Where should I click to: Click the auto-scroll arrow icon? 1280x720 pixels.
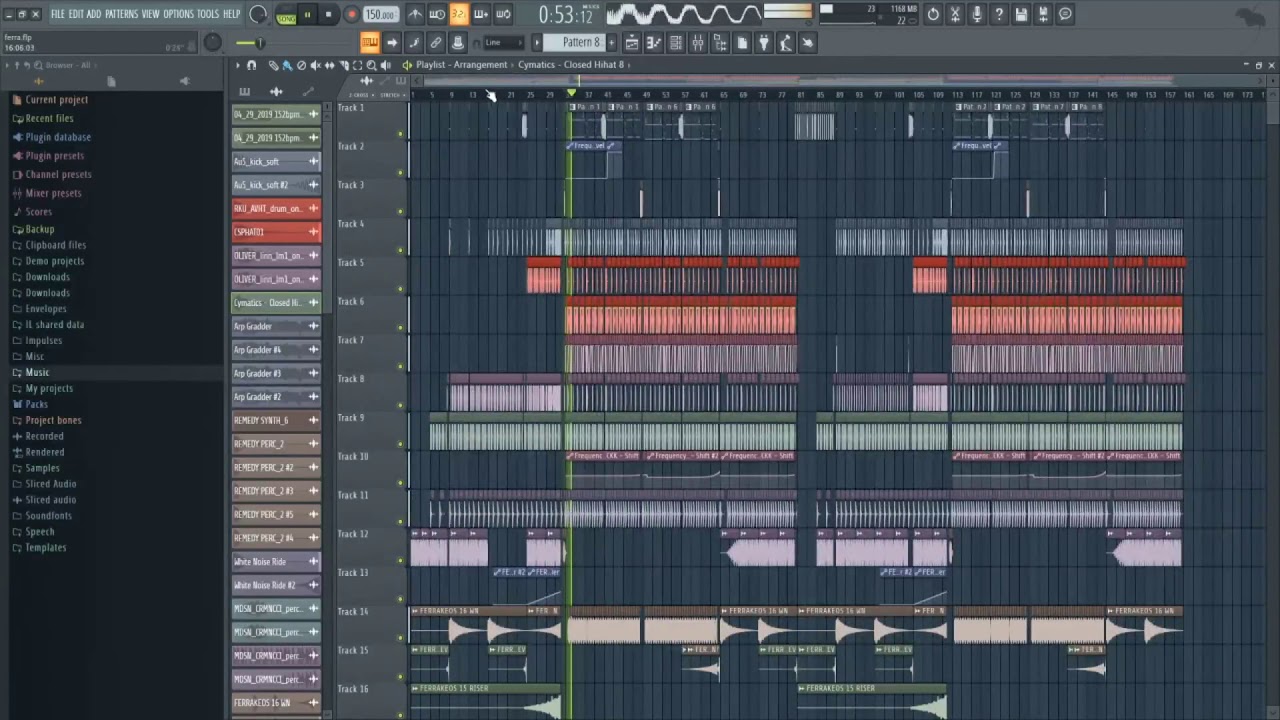click(x=391, y=42)
